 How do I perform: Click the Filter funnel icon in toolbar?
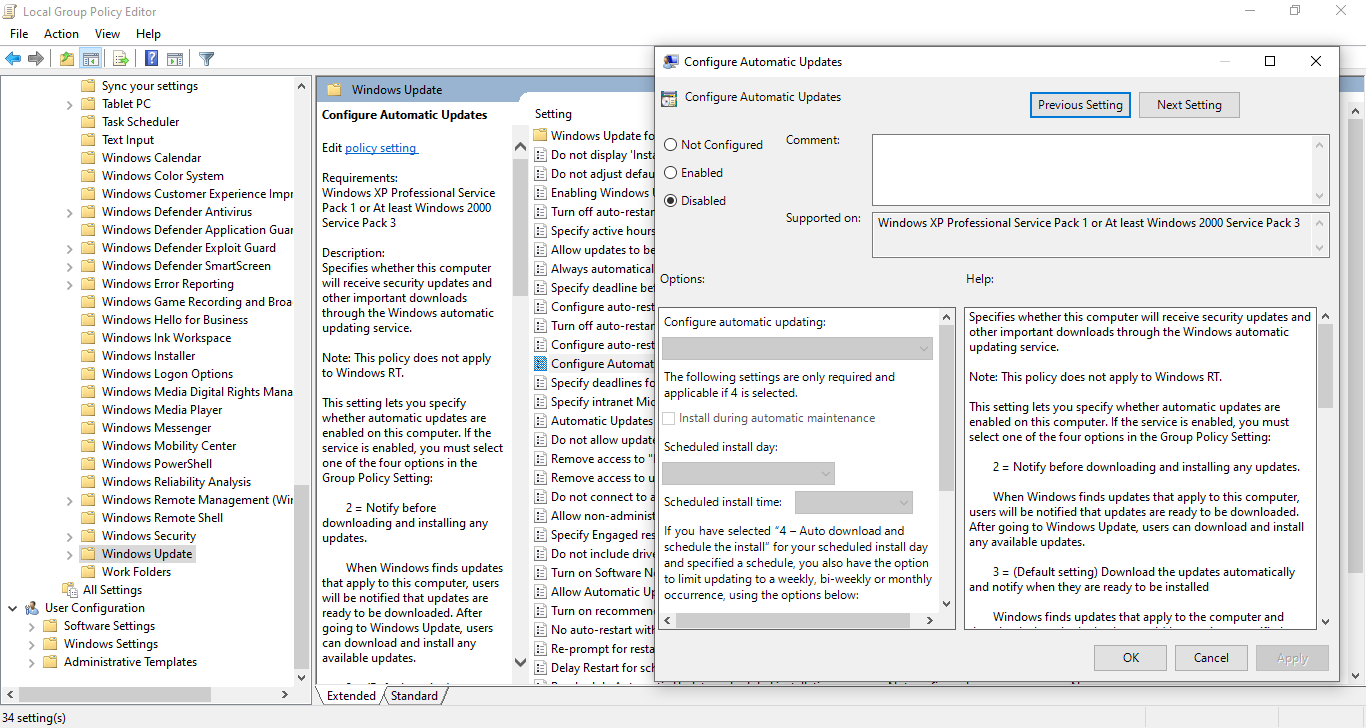[x=206, y=59]
